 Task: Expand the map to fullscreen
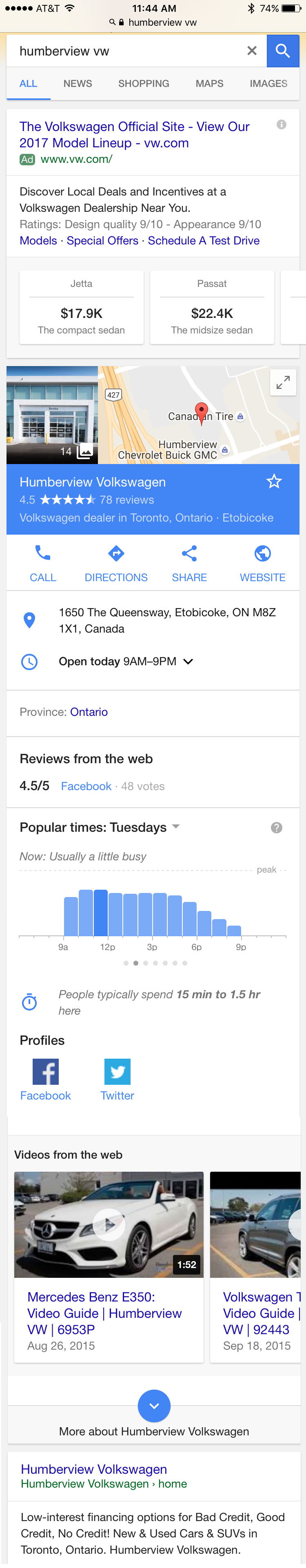pyautogui.click(x=283, y=383)
